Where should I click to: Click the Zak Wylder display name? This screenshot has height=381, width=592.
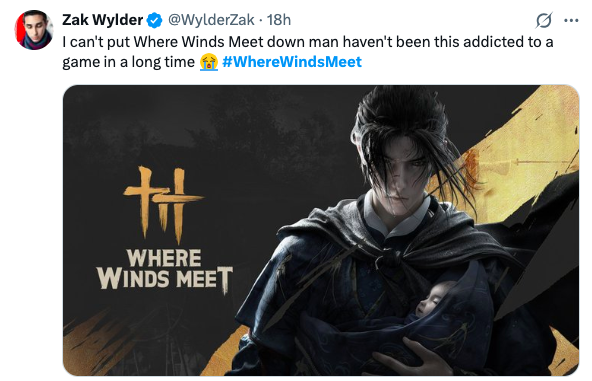[102, 20]
